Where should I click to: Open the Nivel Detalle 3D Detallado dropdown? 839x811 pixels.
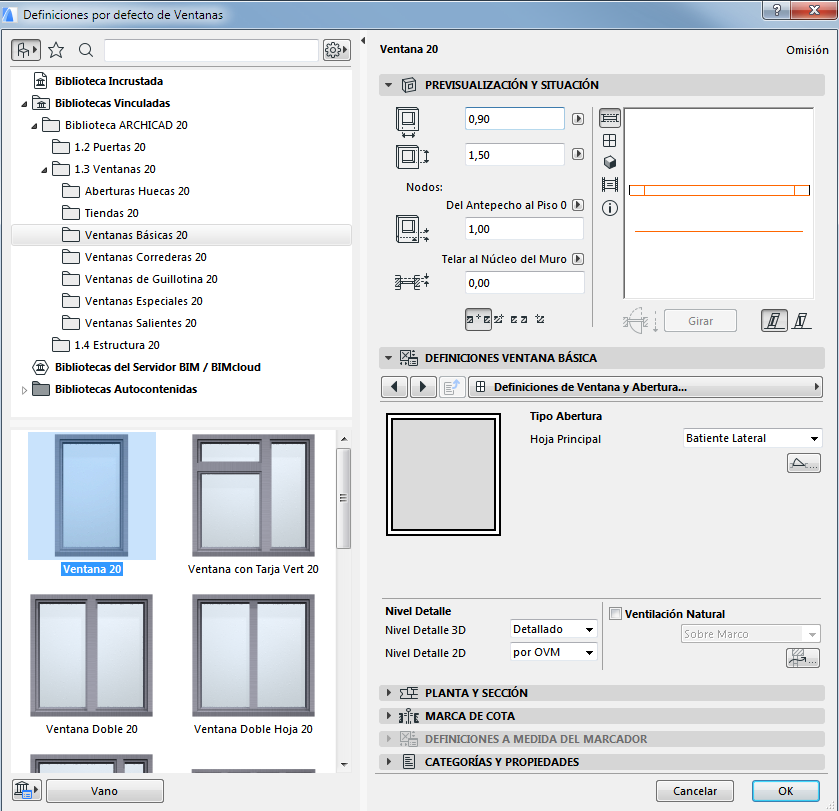coord(552,629)
